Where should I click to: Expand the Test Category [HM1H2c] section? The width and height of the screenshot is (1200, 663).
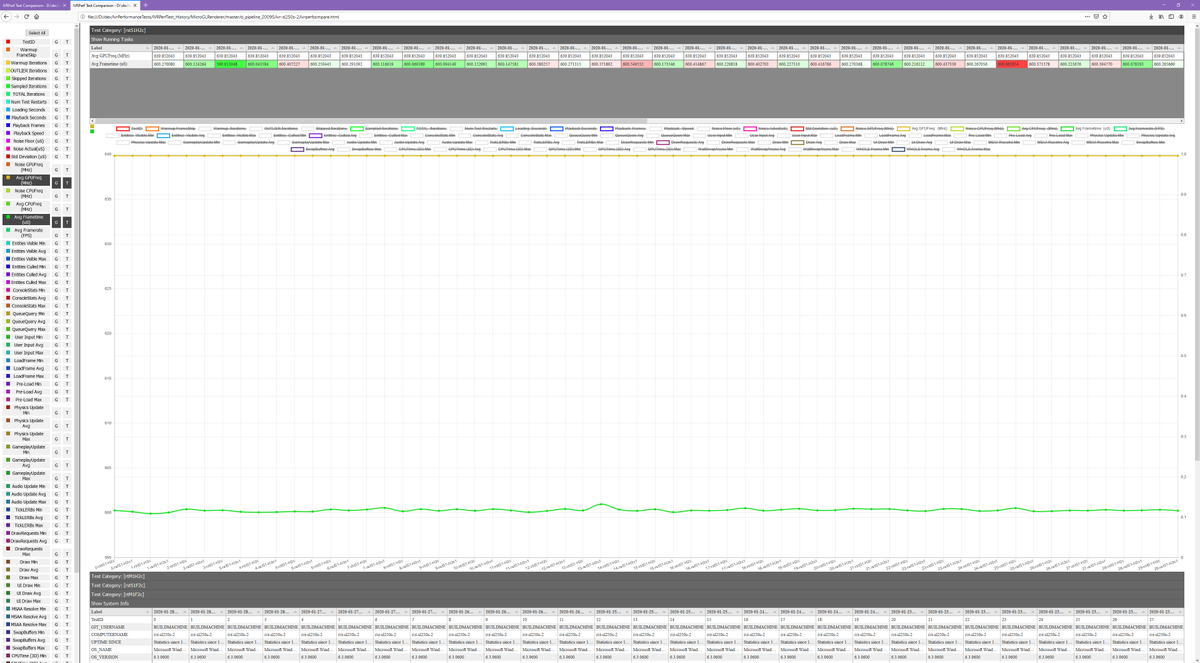(636, 576)
